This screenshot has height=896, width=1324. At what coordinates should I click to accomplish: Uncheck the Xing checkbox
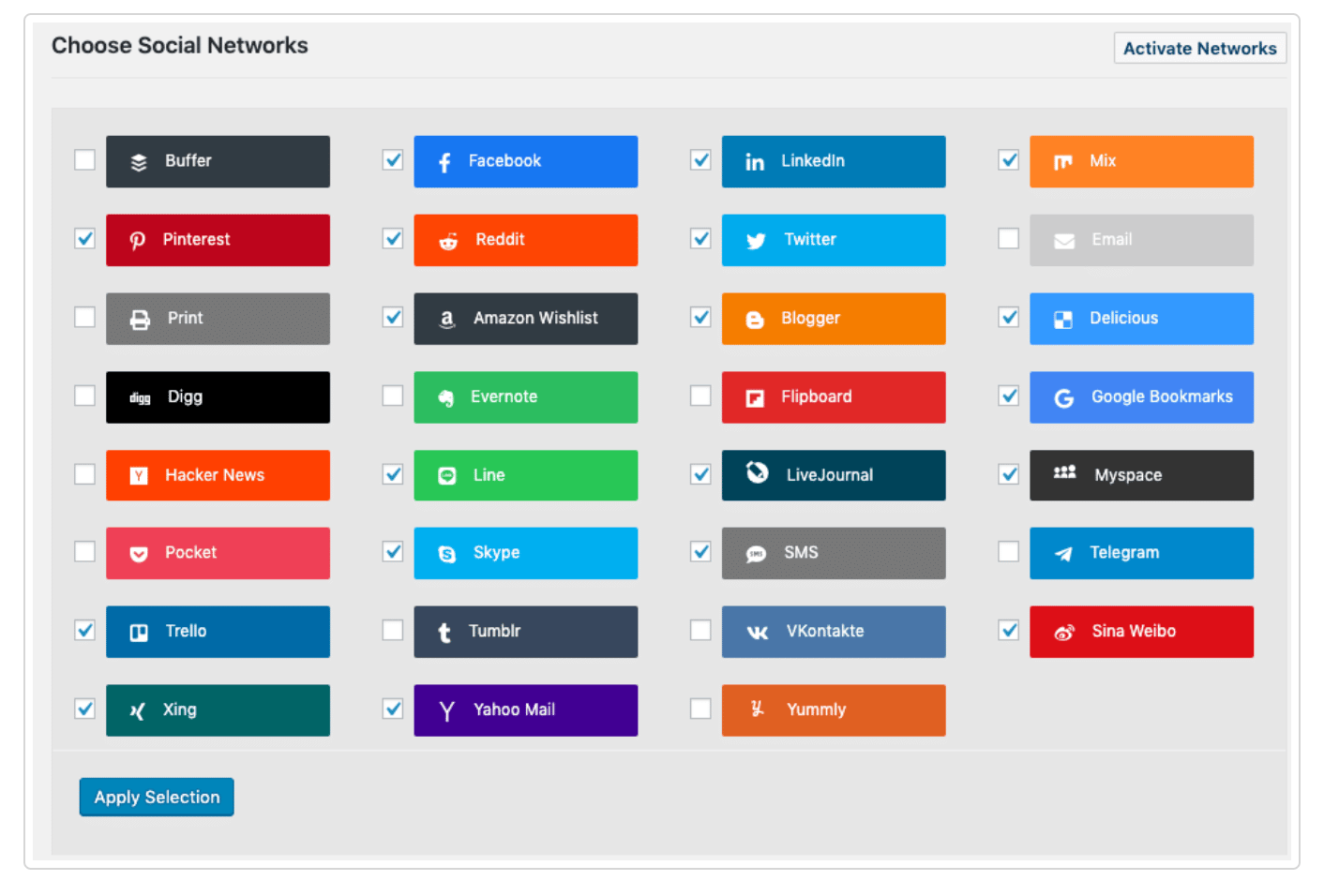coord(85,709)
